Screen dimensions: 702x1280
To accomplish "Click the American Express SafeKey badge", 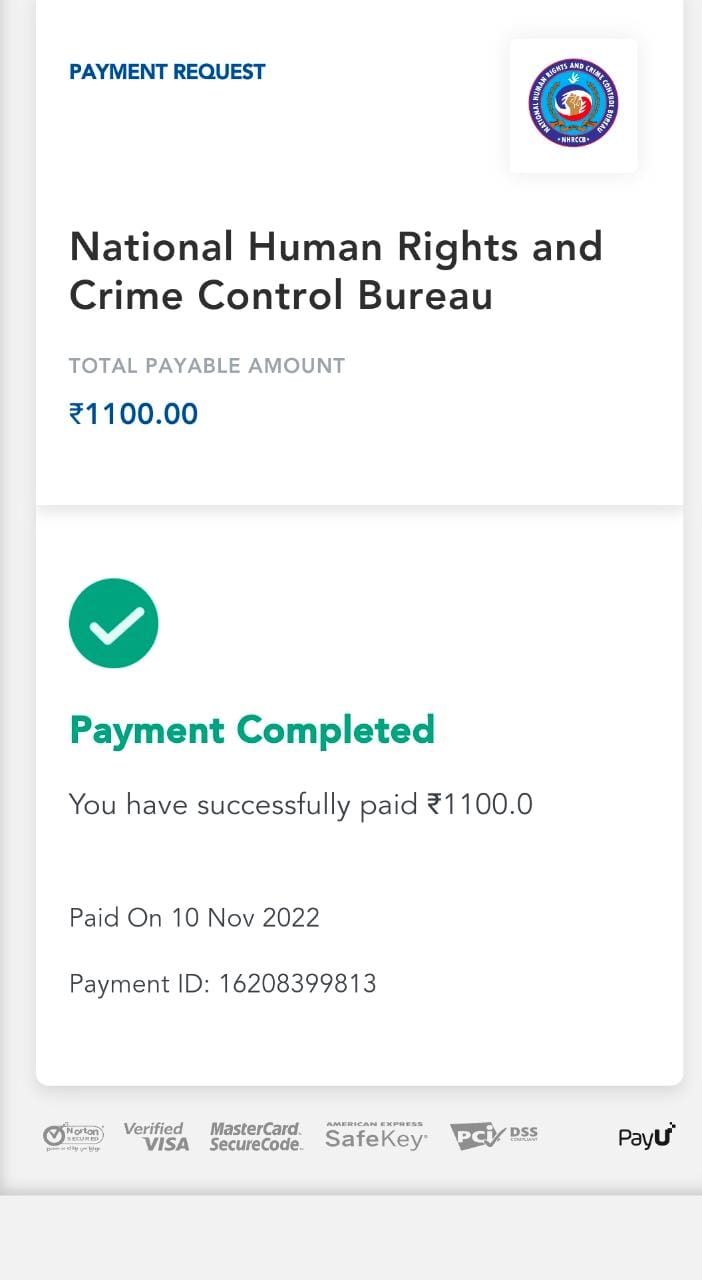I will 376,1136.
